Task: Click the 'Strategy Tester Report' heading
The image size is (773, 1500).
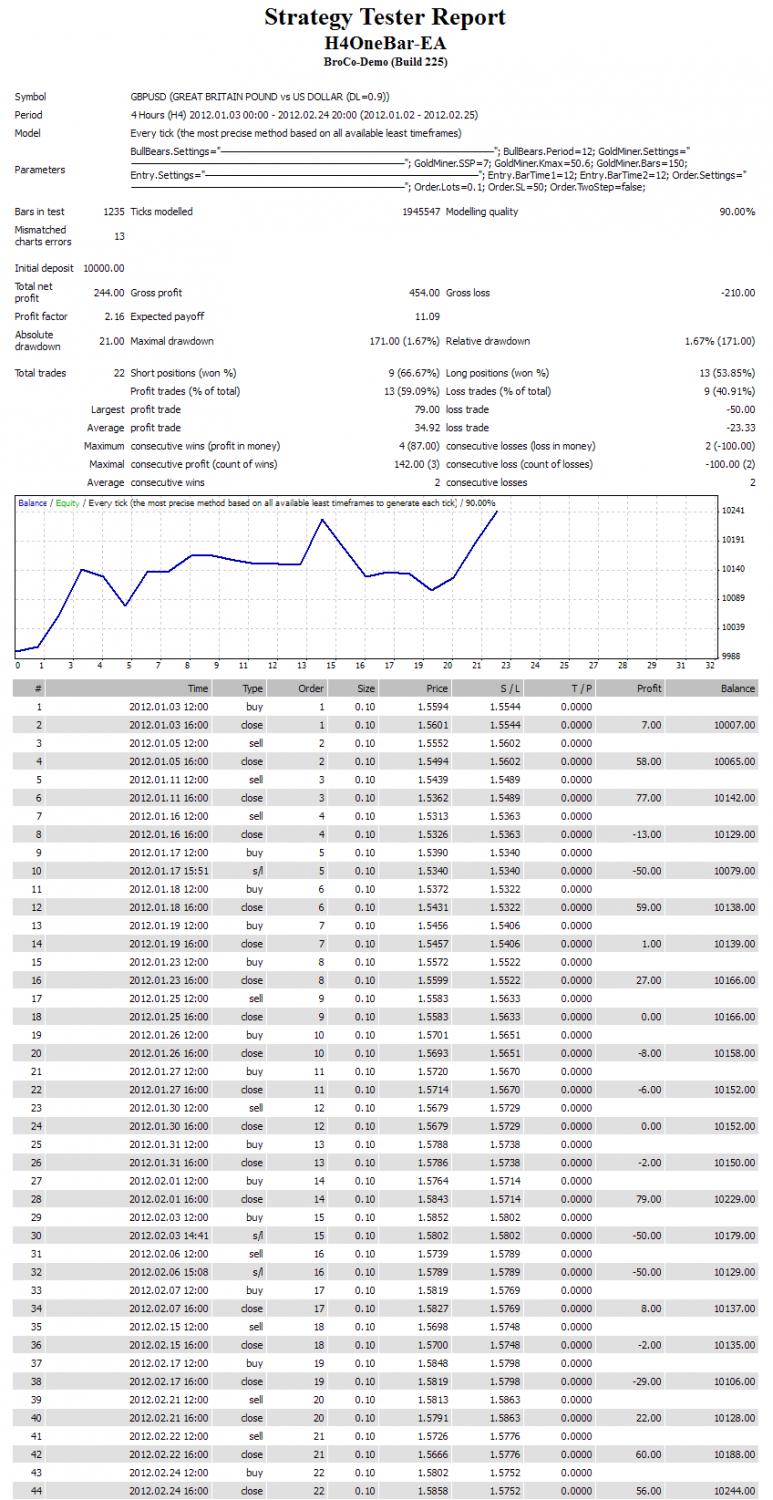Action: [x=385, y=17]
